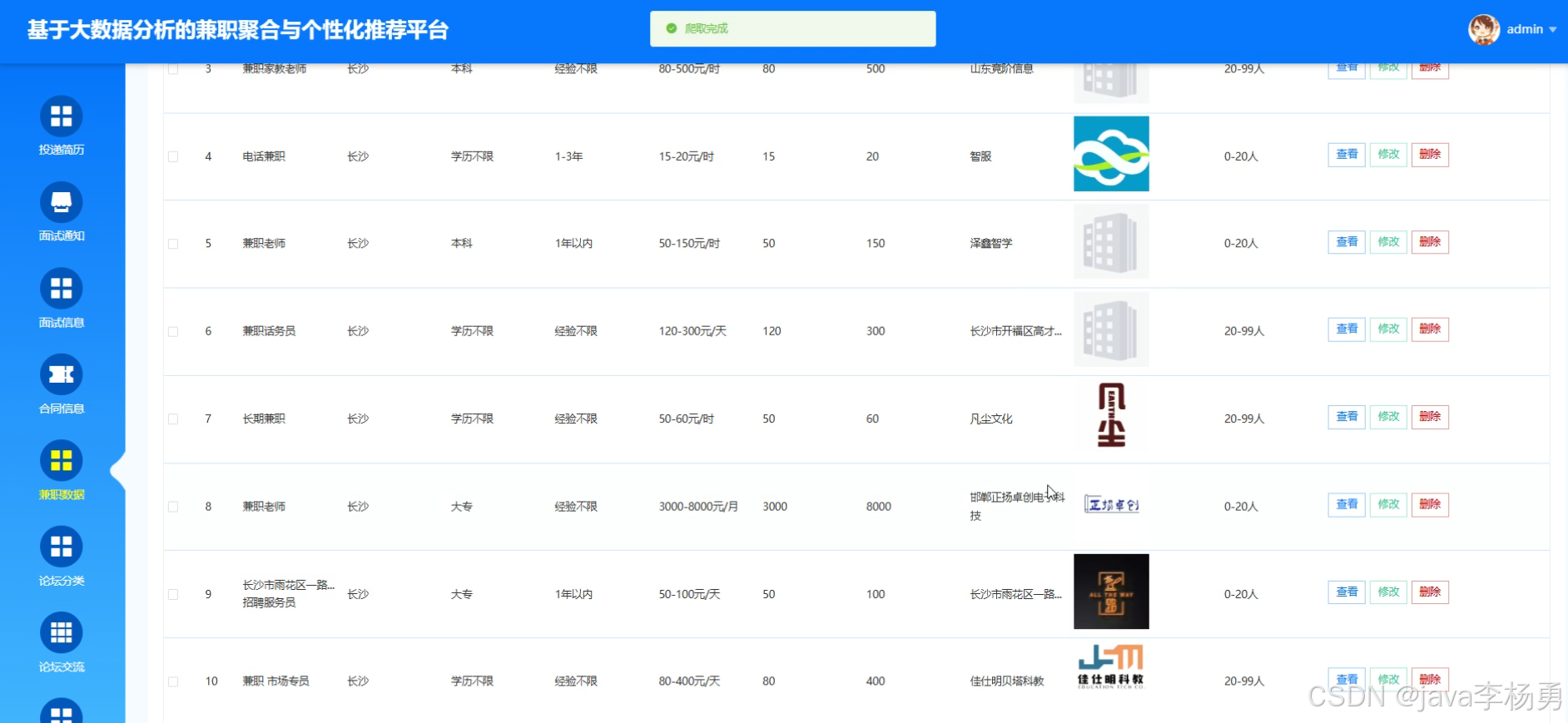Click job title 兼职话务员
This screenshot has height=723, width=1568.
(x=269, y=331)
